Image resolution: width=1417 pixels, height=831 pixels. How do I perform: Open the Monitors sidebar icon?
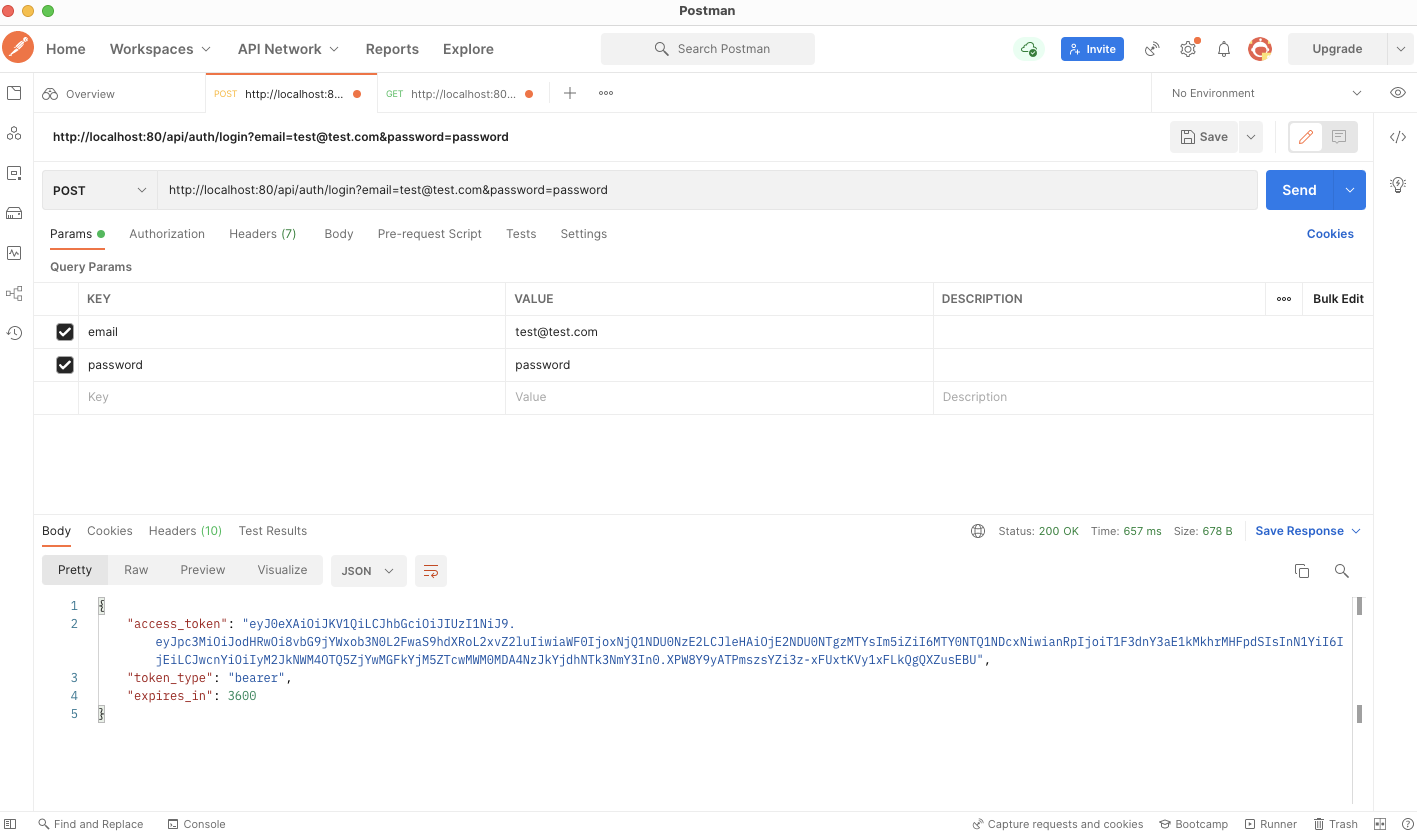click(14, 253)
